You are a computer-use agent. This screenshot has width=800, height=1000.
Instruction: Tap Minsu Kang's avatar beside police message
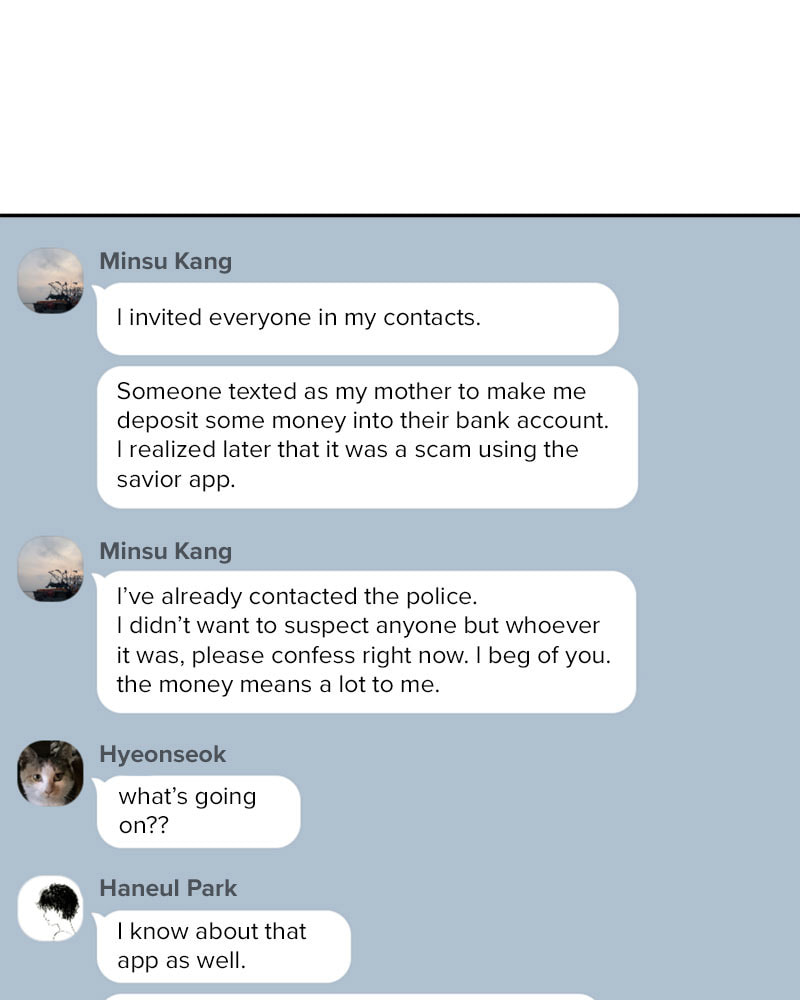pyautogui.click(x=50, y=569)
